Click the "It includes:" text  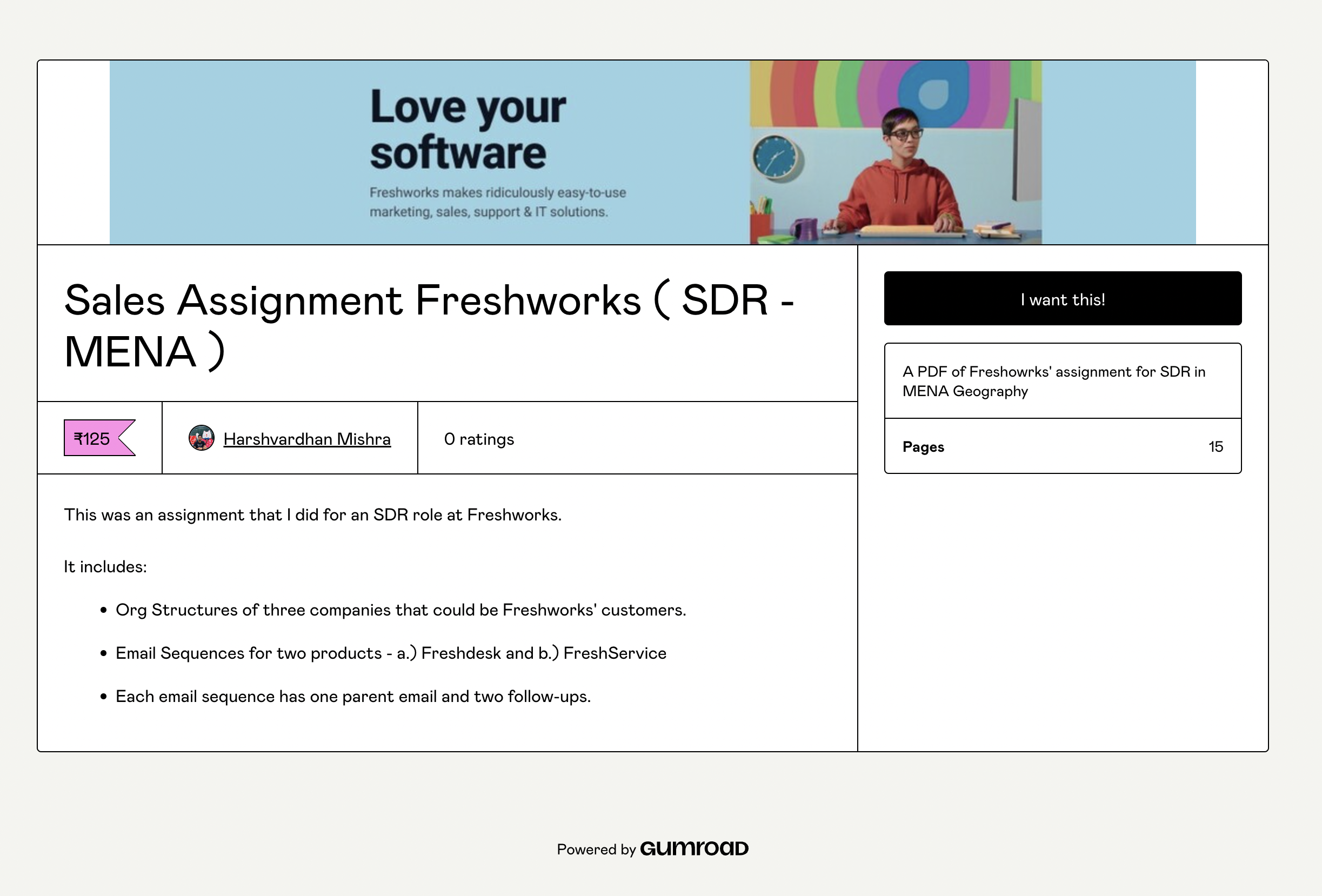[x=105, y=566]
